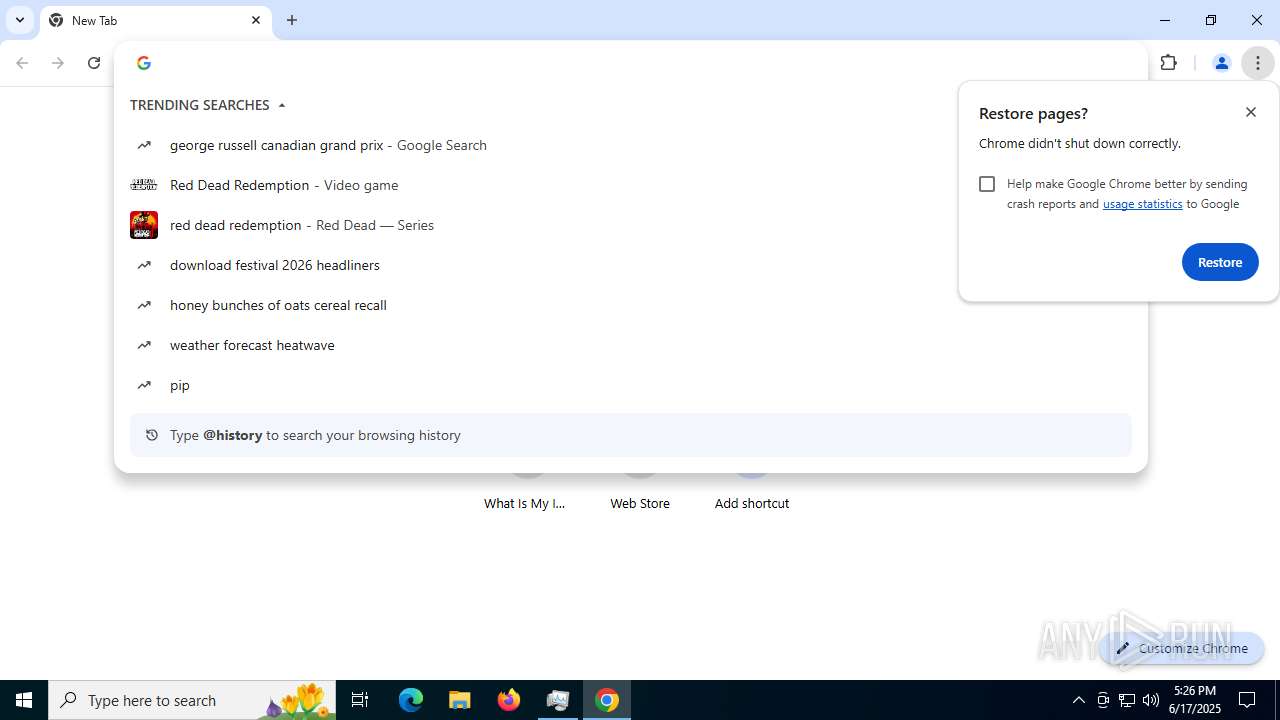Open the Extensions puzzle icon
The width and height of the screenshot is (1280, 720).
[1169, 63]
